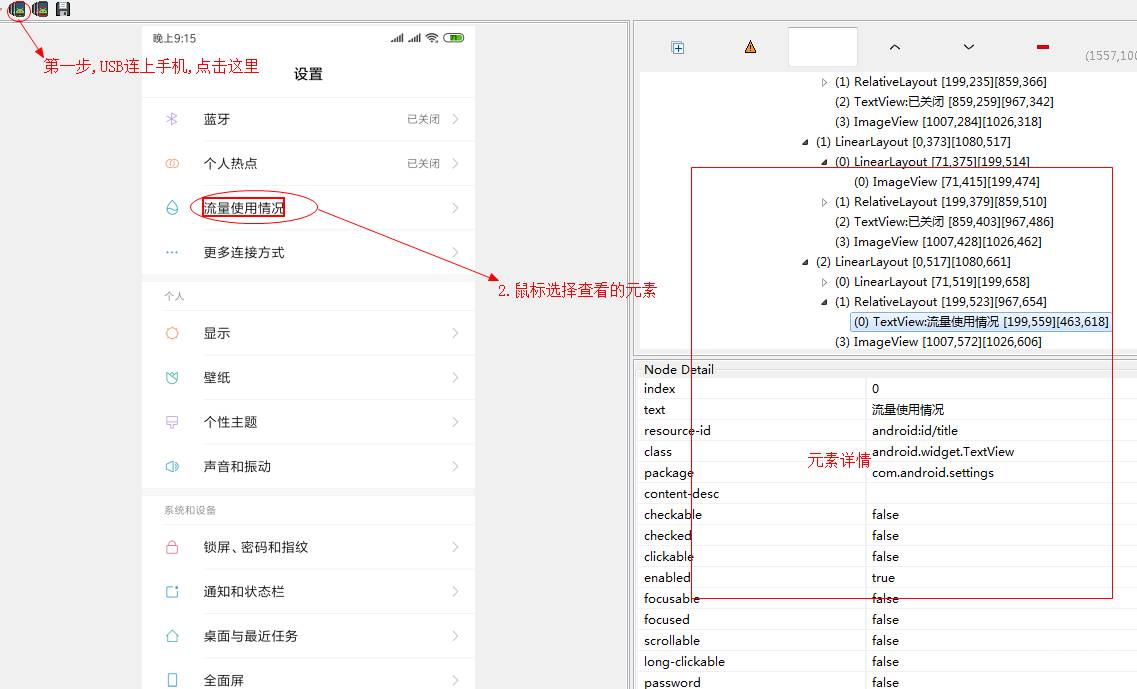Screen dimensions: 1137x689
Task: Select the 桌面与最近任务 home icon
Action: point(172,636)
